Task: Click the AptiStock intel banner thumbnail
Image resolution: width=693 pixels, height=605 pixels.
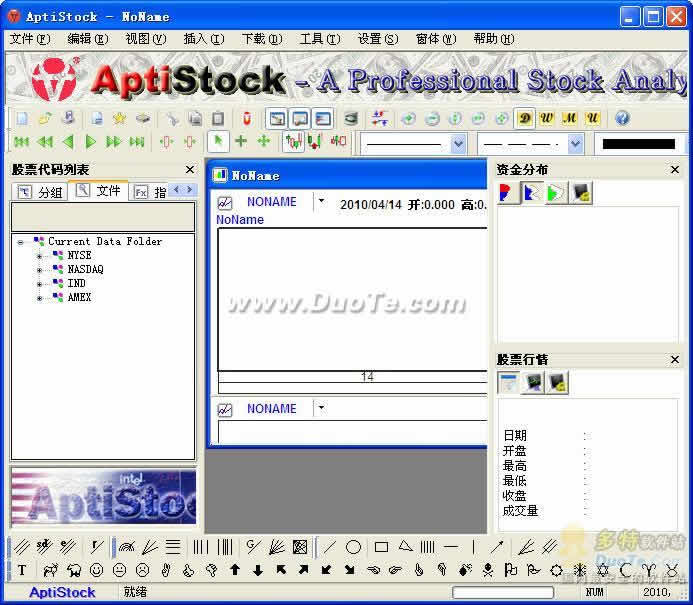Action: (x=103, y=497)
